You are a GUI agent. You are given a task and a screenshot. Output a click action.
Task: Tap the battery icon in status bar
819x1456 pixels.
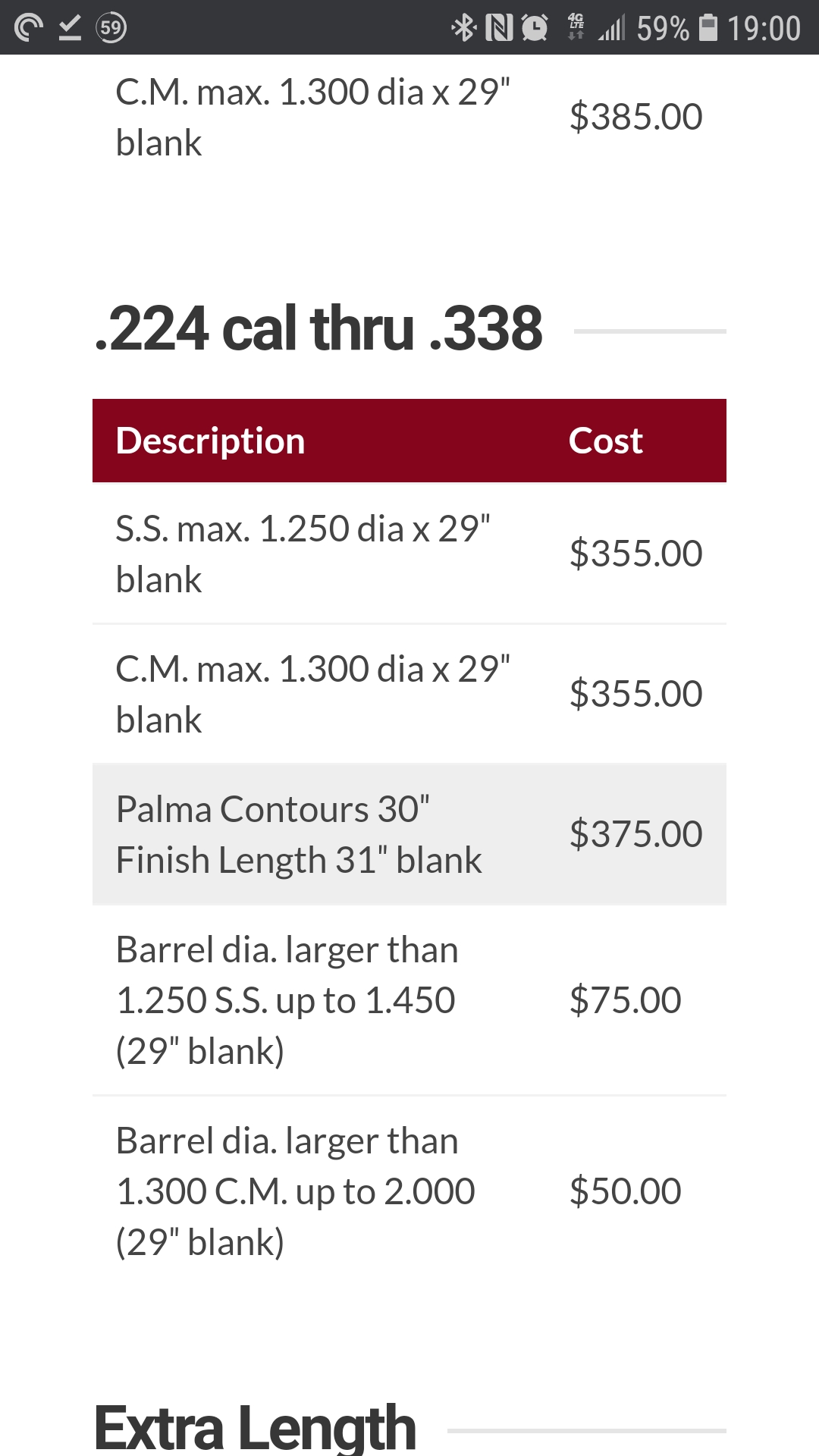tap(708, 27)
